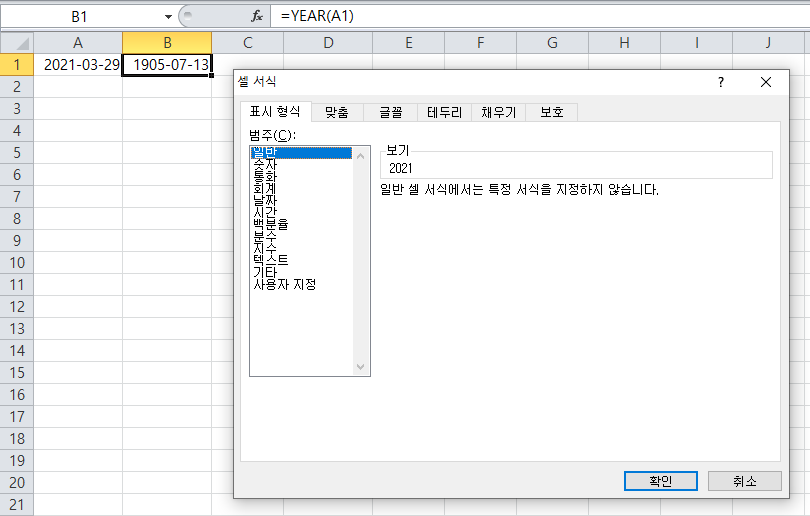Select column E header
Viewport: 810px width, 516px height.
click(x=409, y=42)
